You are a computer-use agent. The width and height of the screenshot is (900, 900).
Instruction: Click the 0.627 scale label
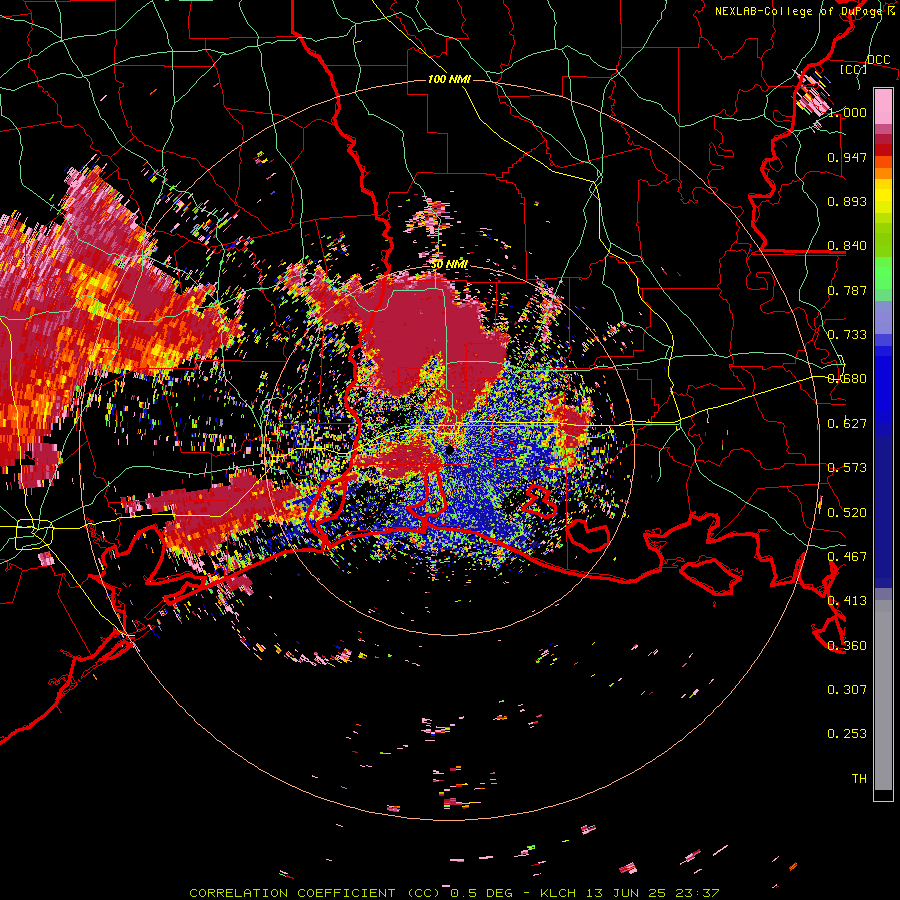847,424
